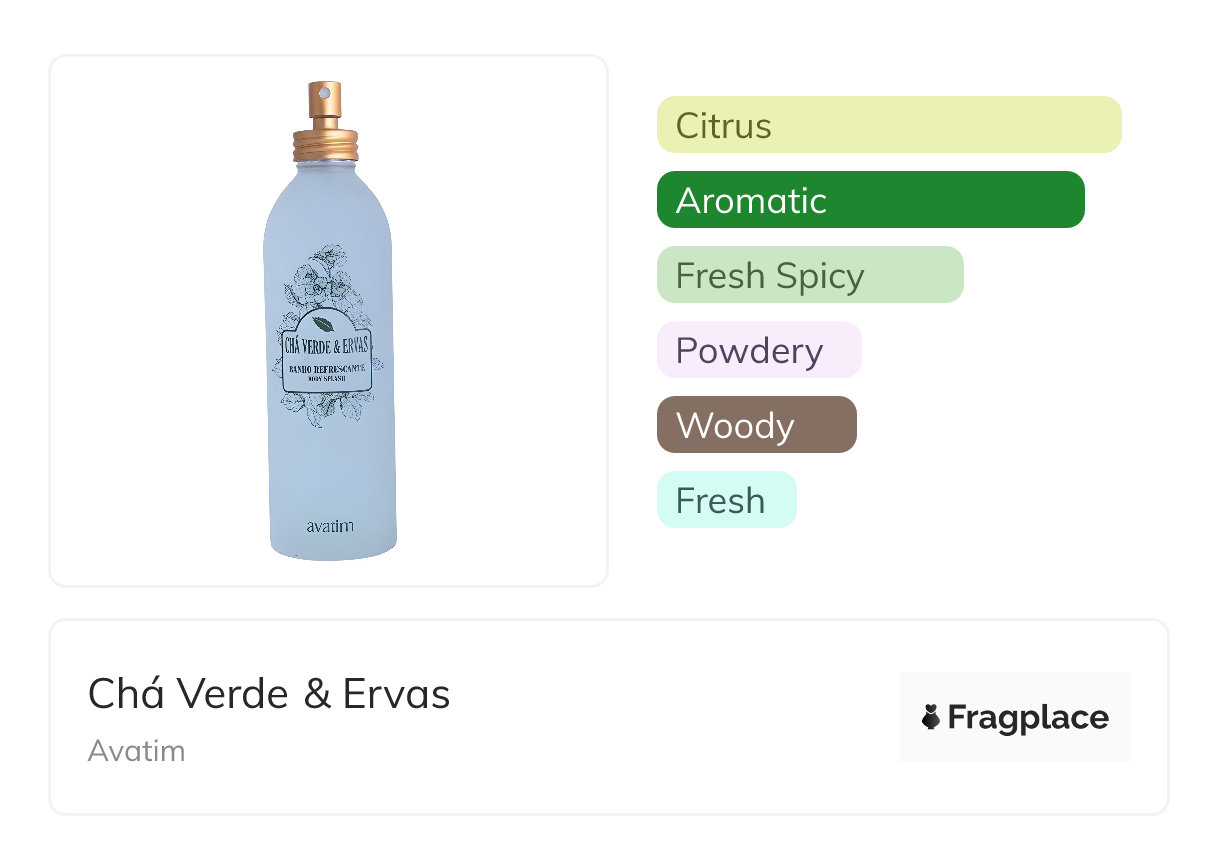Viewport: 1218px width, 864px height.
Task: Click the Fragplace wordmark text
Action: pyautogui.click(x=1027, y=717)
